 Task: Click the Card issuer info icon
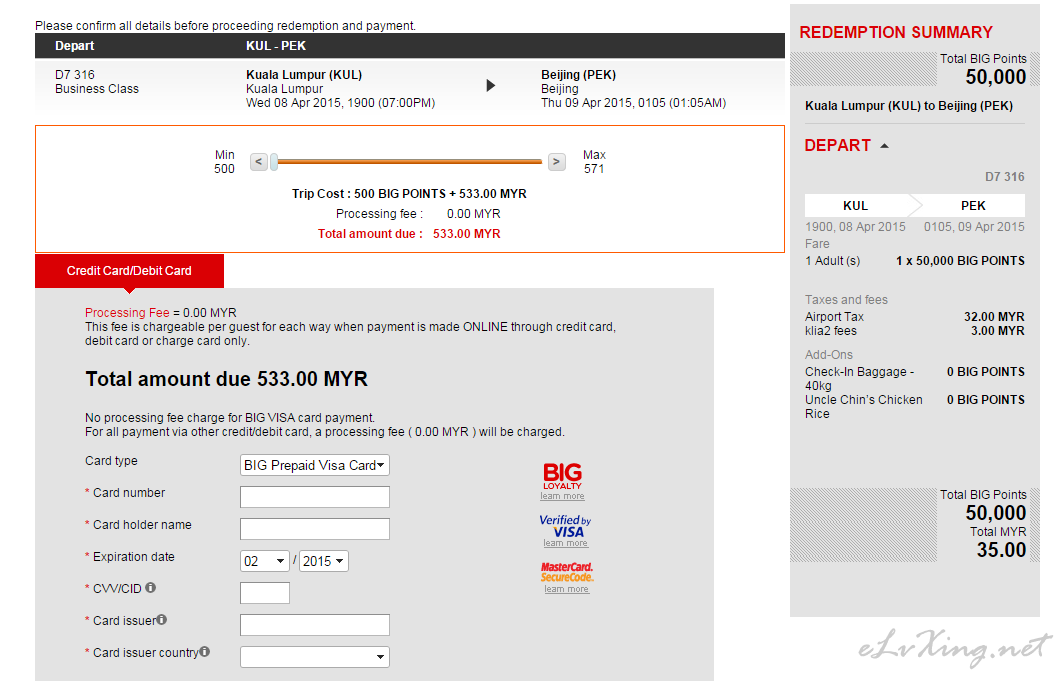click(x=161, y=619)
